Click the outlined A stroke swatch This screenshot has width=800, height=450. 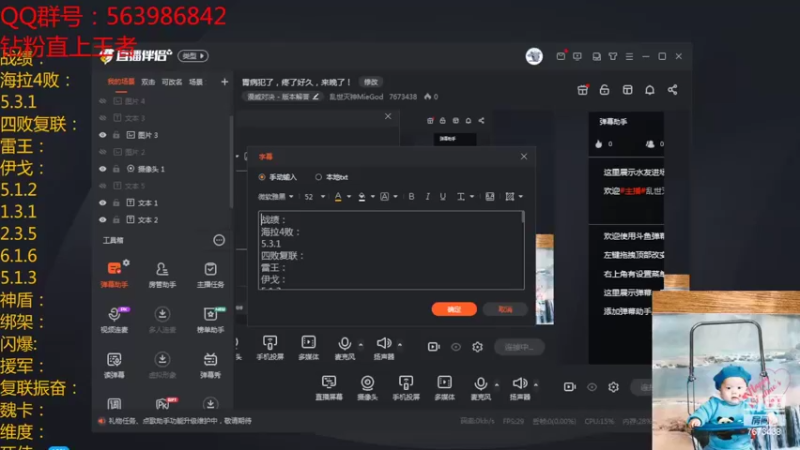pos(384,196)
